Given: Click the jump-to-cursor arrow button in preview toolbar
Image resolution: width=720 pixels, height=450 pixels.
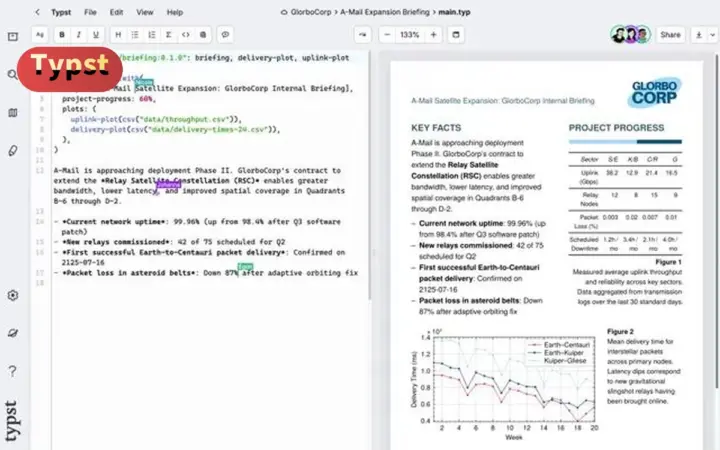Looking at the screenshot, I should (363, 34).
